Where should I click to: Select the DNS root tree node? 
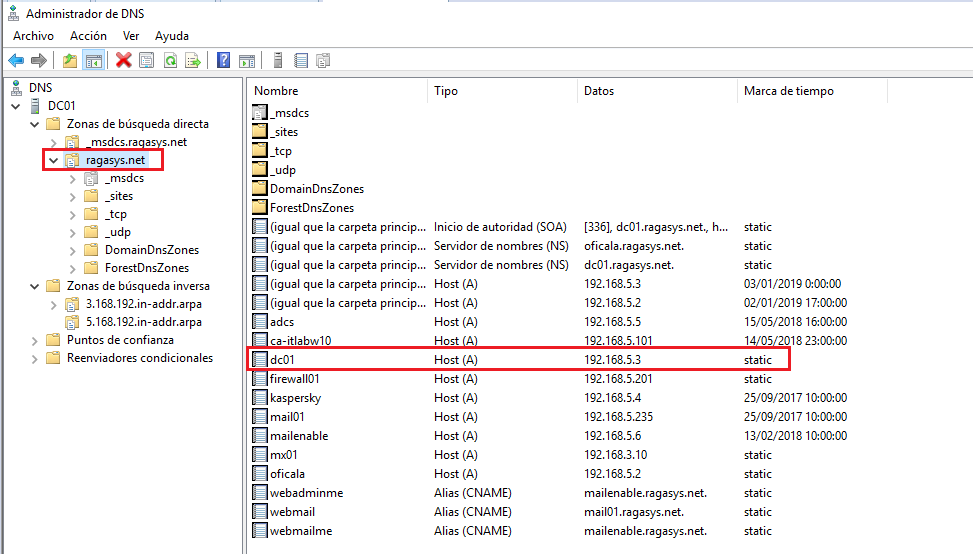coord(40,87)
